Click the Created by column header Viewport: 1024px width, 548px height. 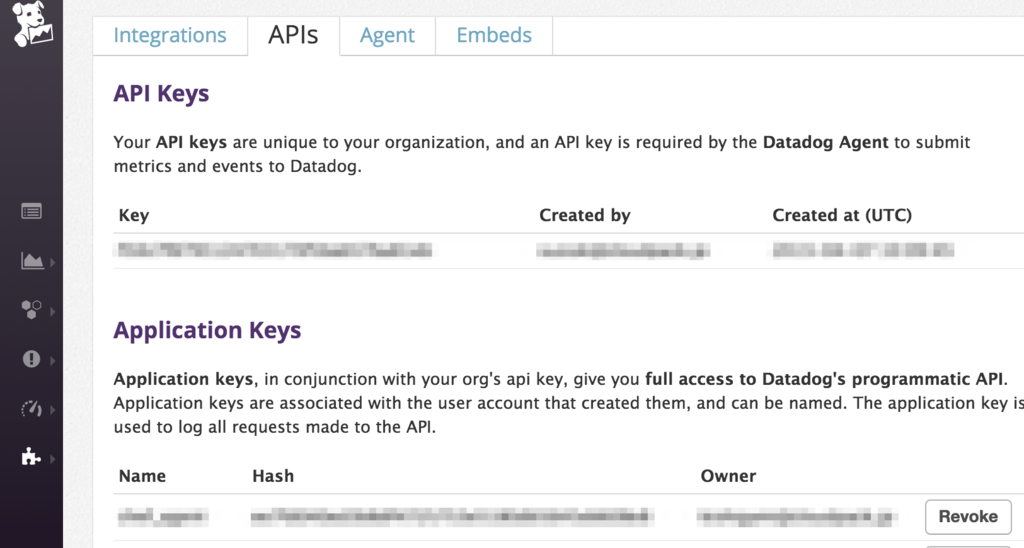click(x=584, y=216)
